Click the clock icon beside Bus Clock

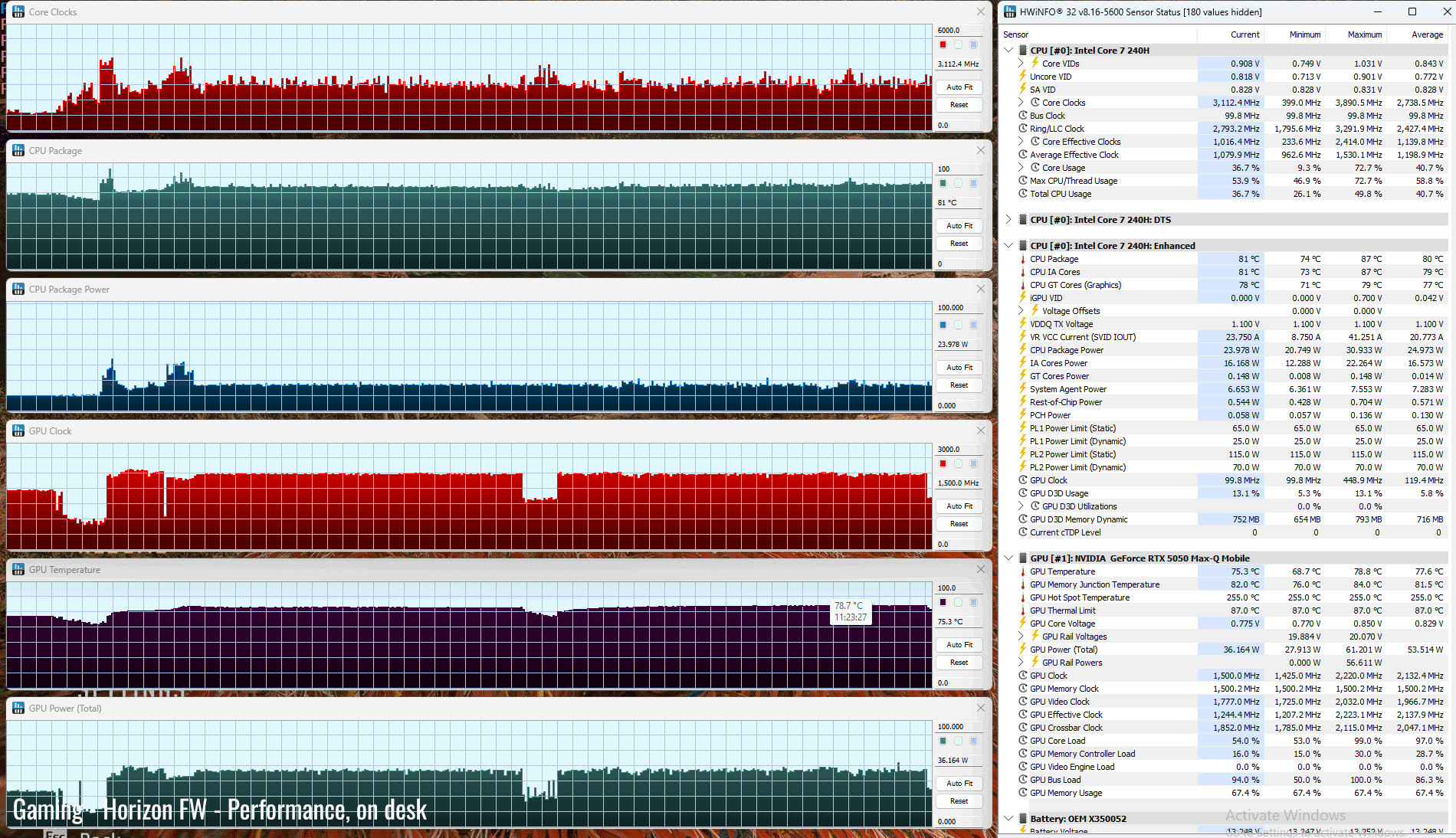coord(1023,116)
